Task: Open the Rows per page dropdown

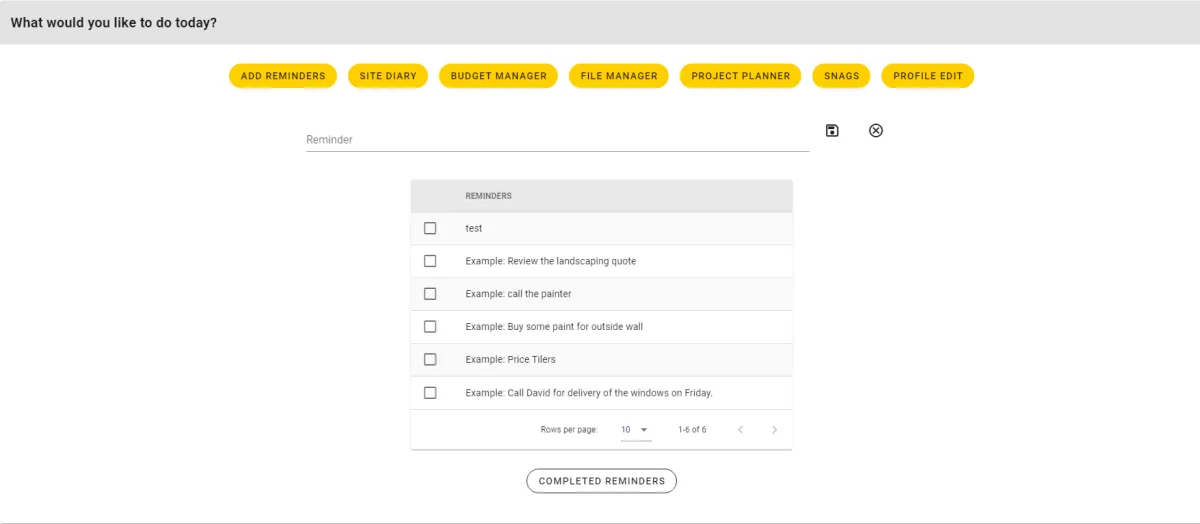Action: 635,430
